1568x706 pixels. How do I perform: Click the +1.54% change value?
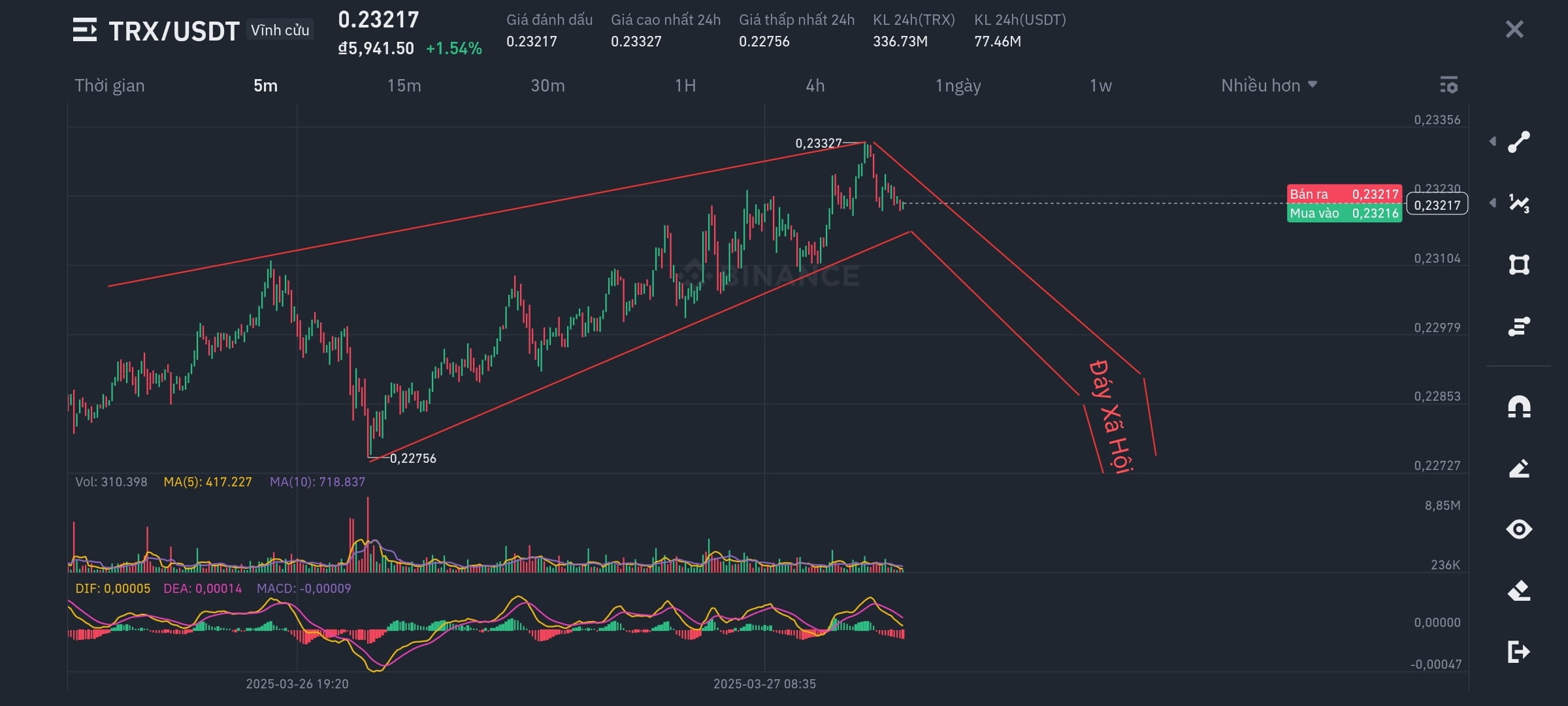[454, 48]
